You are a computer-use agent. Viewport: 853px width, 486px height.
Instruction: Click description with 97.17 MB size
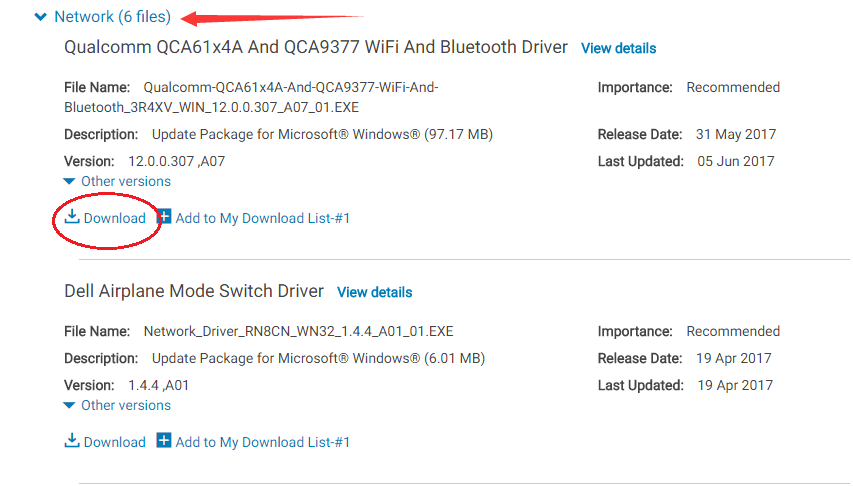(323, 134)
